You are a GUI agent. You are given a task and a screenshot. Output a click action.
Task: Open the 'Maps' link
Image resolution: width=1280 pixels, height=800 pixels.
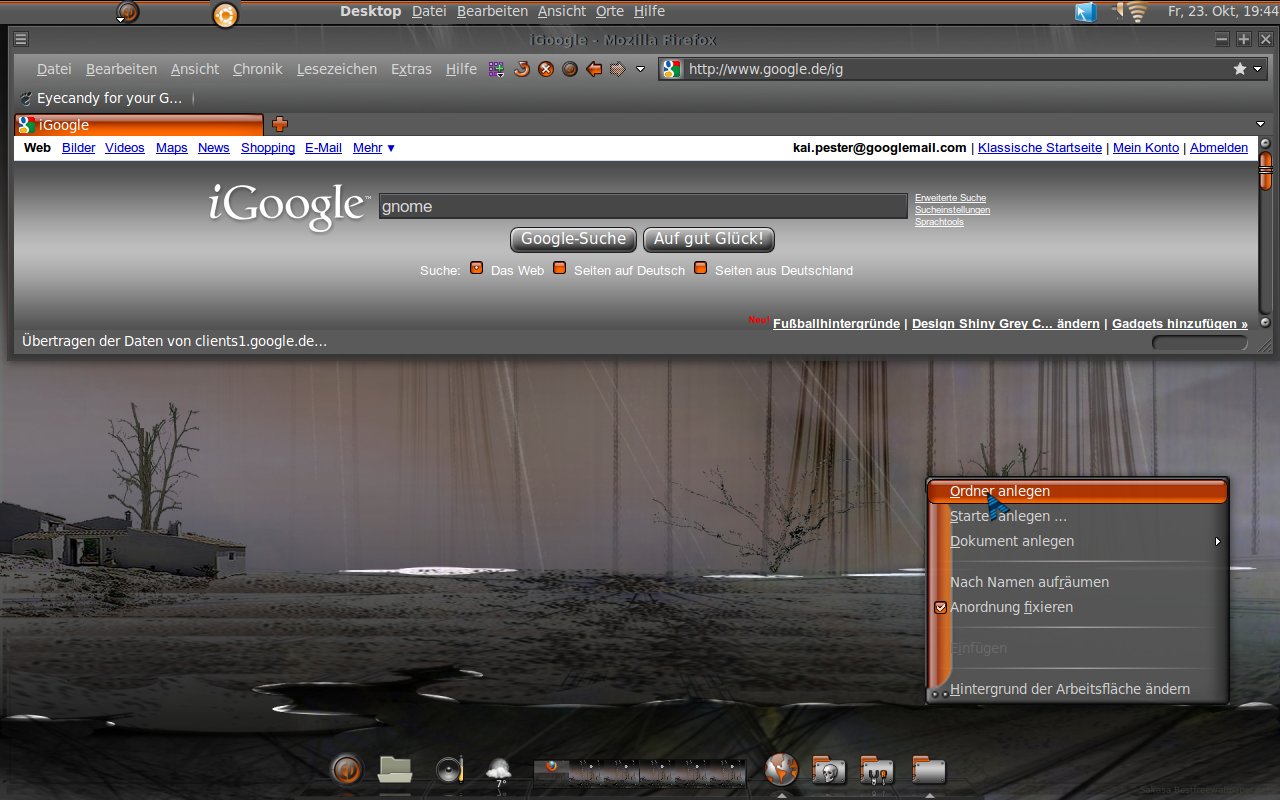pyautogui.click(x=172, y=147)
